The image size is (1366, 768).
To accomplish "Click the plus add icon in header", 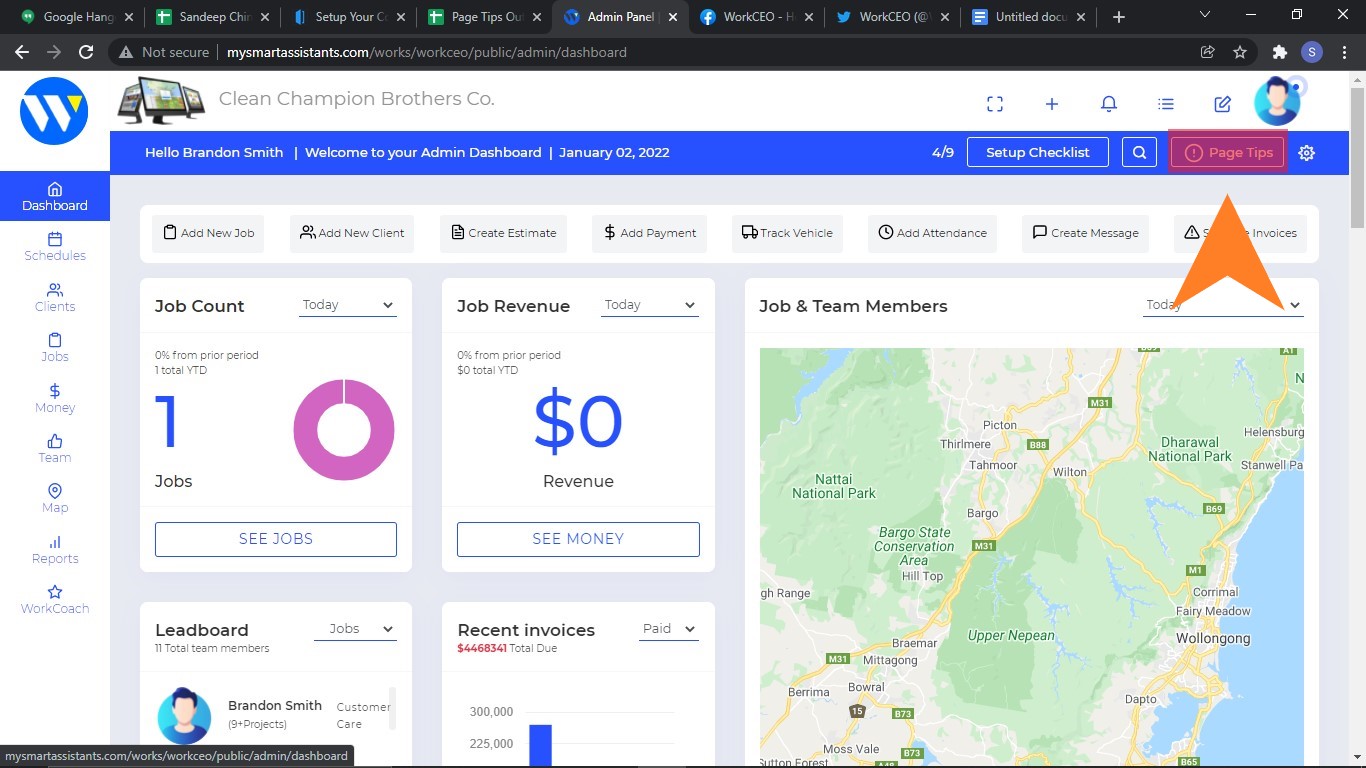I will point(1052,104).
